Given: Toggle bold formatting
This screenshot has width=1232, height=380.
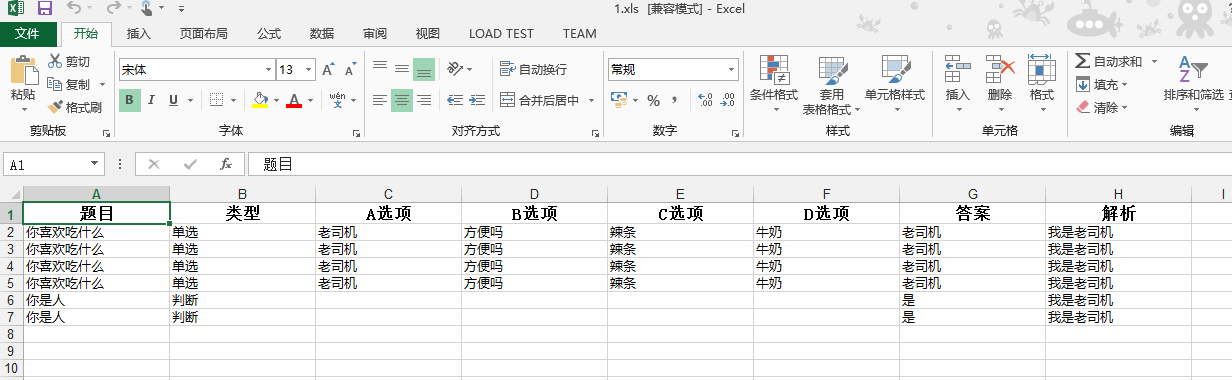Looking at the screenshot, I should [129, 100].
